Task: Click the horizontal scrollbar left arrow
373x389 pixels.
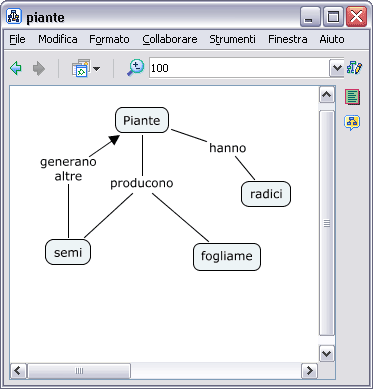Action: 18,371
